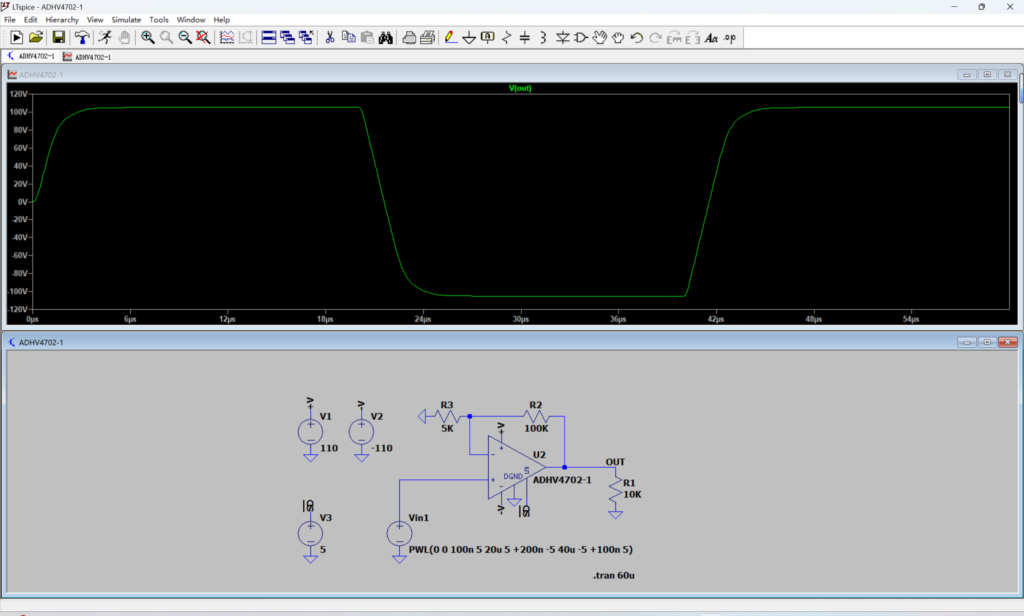
Task: Open the Hierarchy menu
Action: click(62, 20)
